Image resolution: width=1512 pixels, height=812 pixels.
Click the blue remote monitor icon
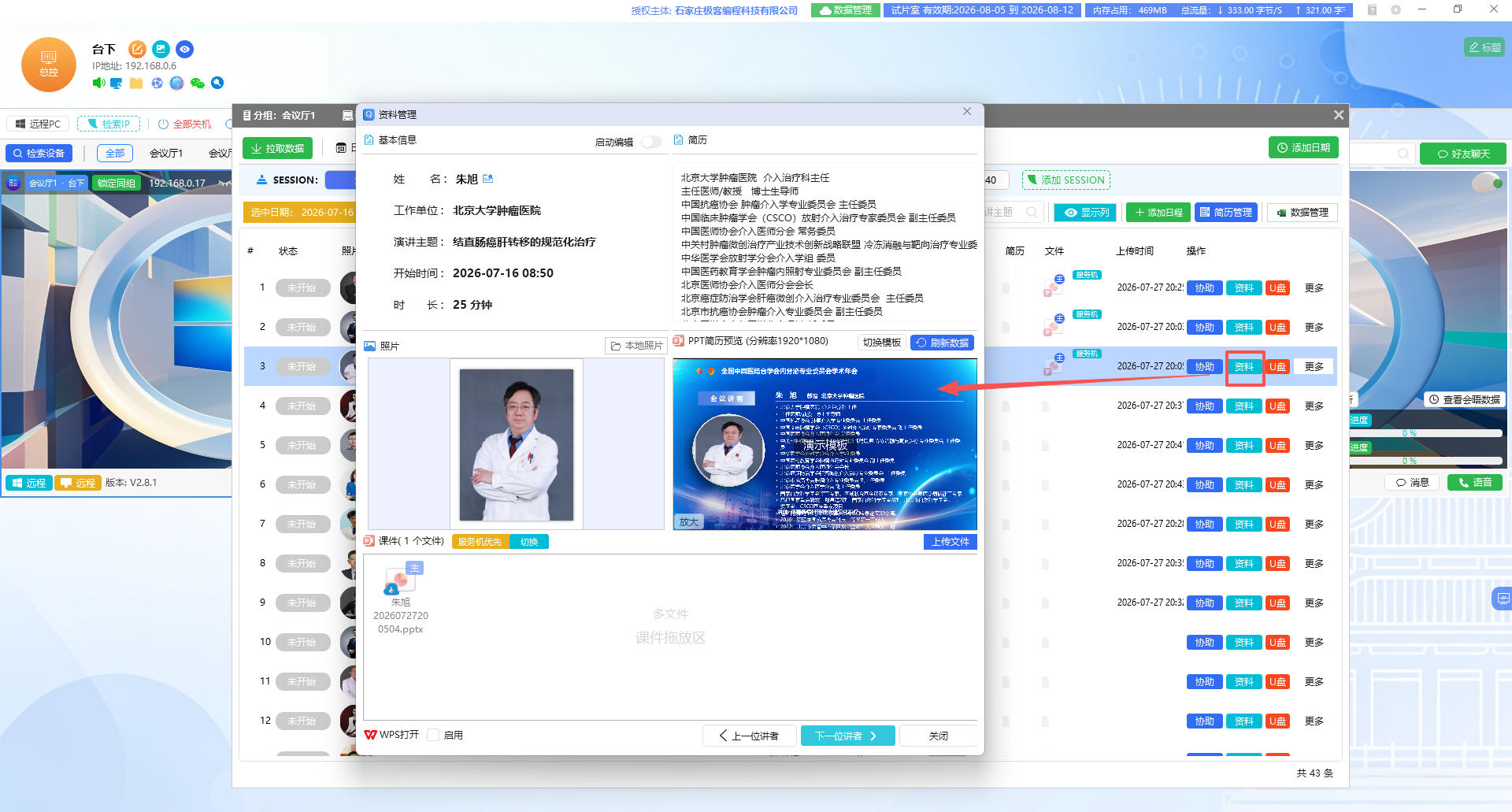[117, 83]
